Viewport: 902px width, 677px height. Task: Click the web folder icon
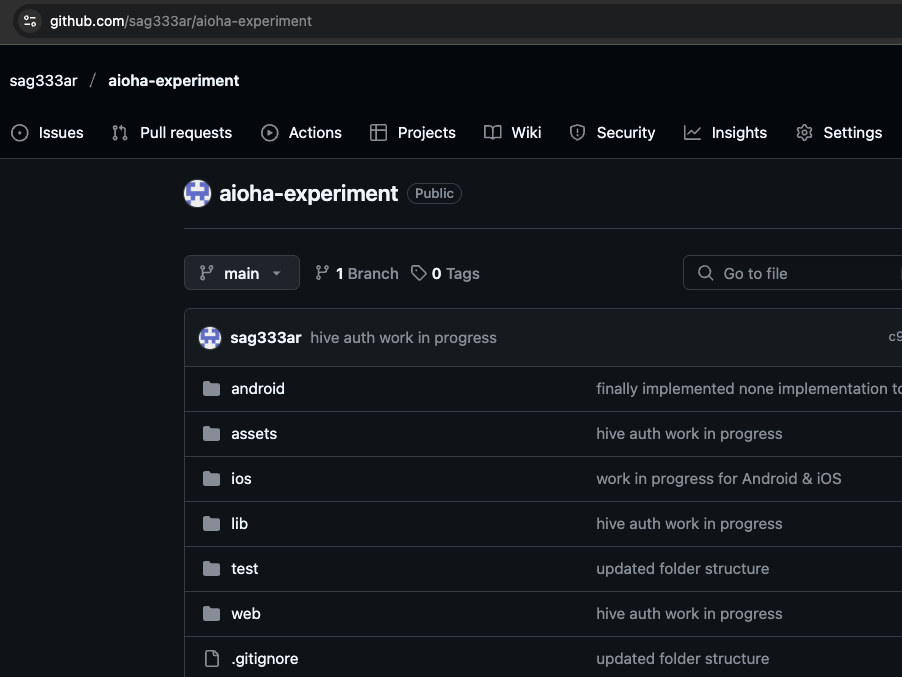(x=212, y=614)
